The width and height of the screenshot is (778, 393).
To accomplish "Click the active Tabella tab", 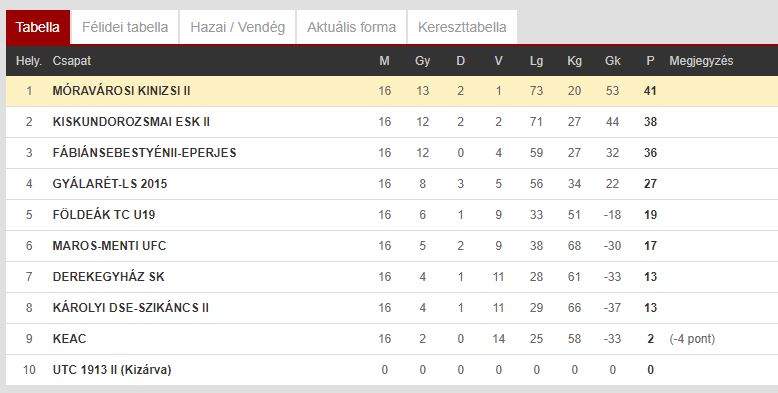I will 38,27.
